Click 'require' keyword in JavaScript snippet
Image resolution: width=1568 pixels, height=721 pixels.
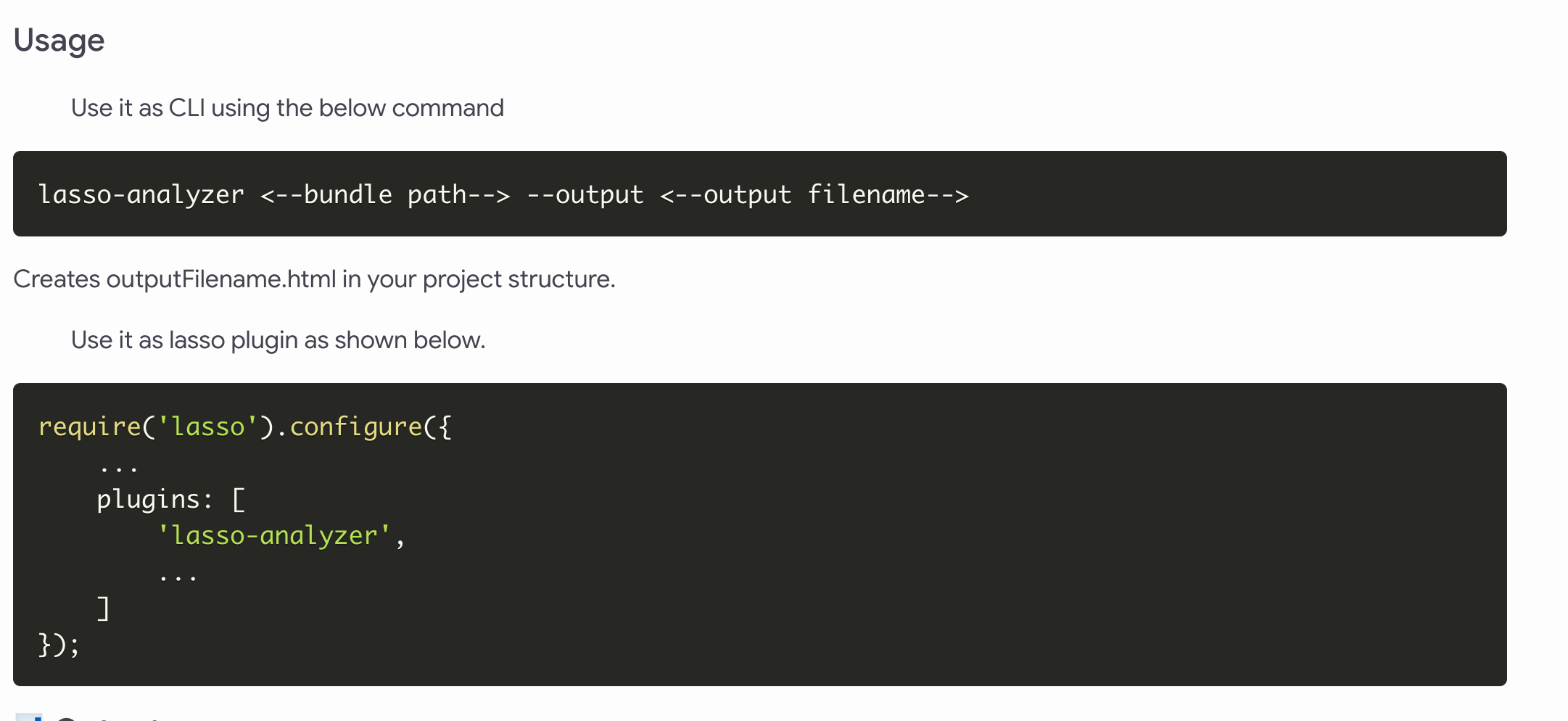point(89,427)
